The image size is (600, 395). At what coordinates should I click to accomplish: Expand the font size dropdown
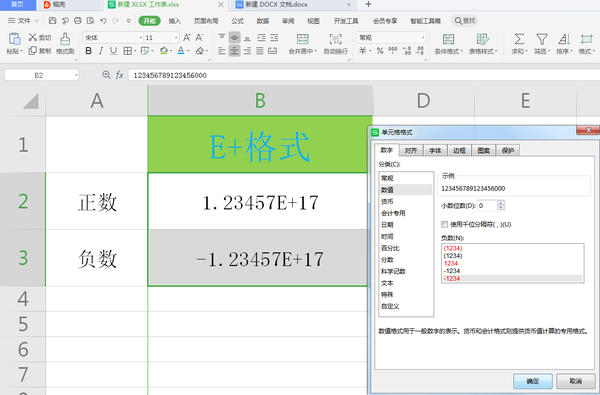[176, 38]
